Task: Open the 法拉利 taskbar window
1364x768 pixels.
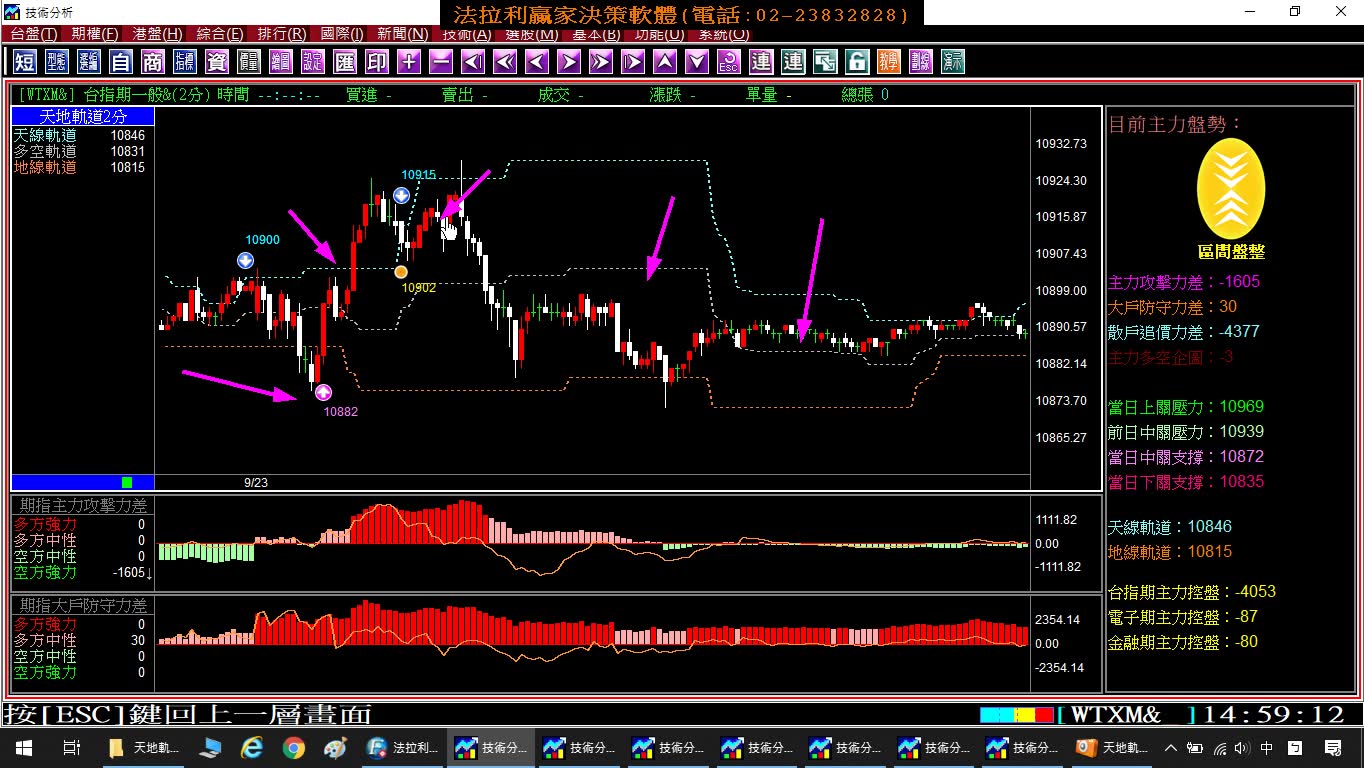Action: click(403, 747)
